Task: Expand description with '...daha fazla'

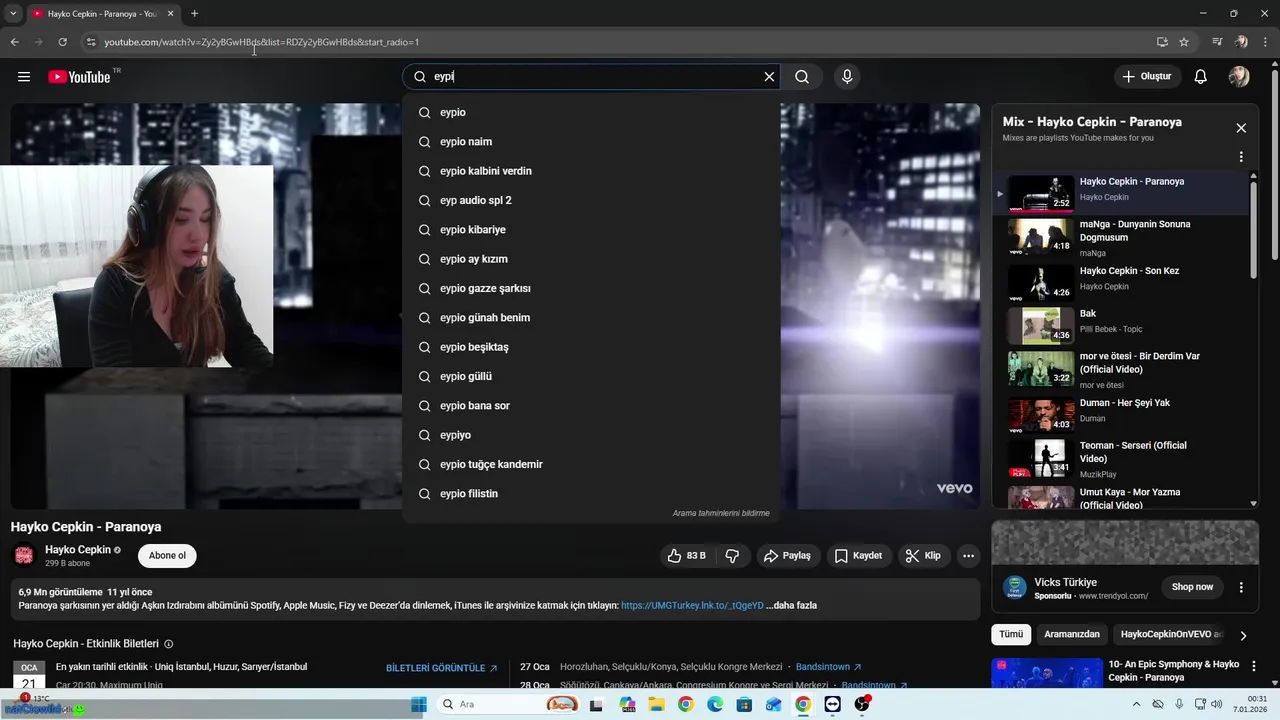Action: (x=791, y=605)
